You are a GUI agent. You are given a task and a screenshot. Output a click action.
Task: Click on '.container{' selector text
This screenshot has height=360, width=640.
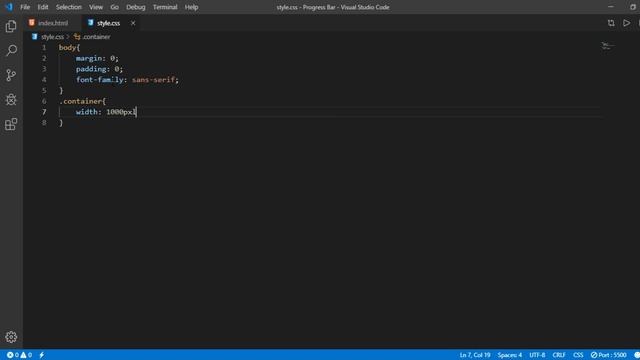[82, 101]
